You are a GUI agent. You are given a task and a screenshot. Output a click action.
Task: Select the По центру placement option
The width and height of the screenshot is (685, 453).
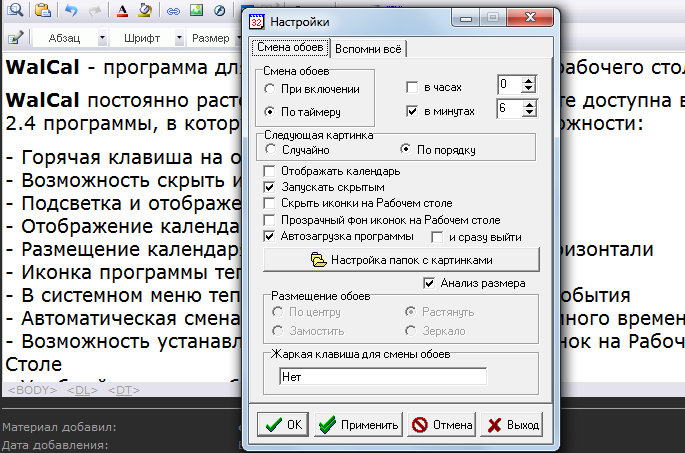(x=277, y=312)
